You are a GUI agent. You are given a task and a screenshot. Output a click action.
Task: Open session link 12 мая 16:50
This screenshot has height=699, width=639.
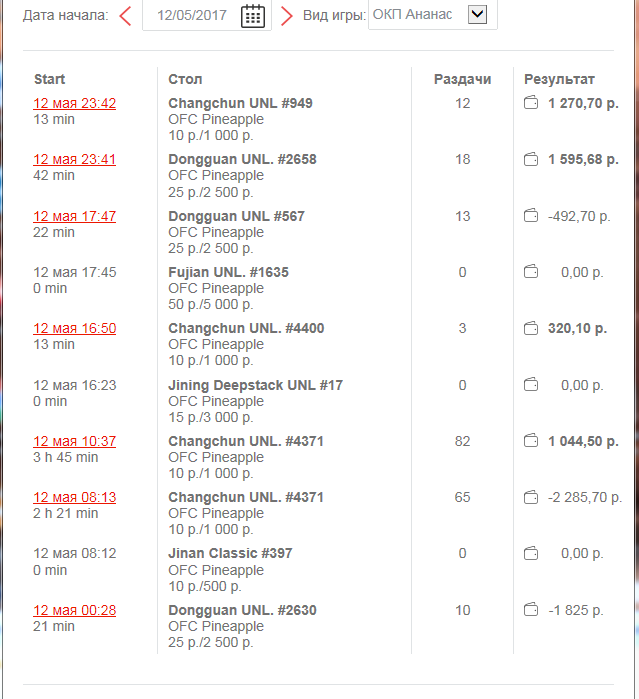point(74,329)
